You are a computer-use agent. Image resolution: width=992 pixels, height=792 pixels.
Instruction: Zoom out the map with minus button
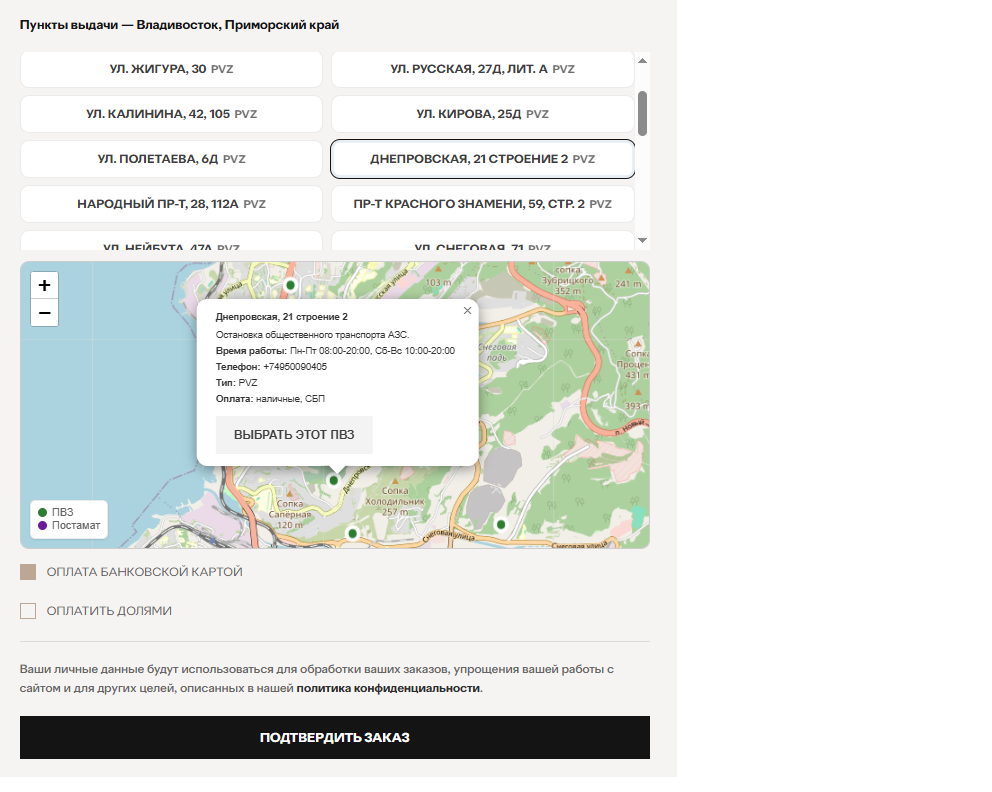[x=44, y=312]
